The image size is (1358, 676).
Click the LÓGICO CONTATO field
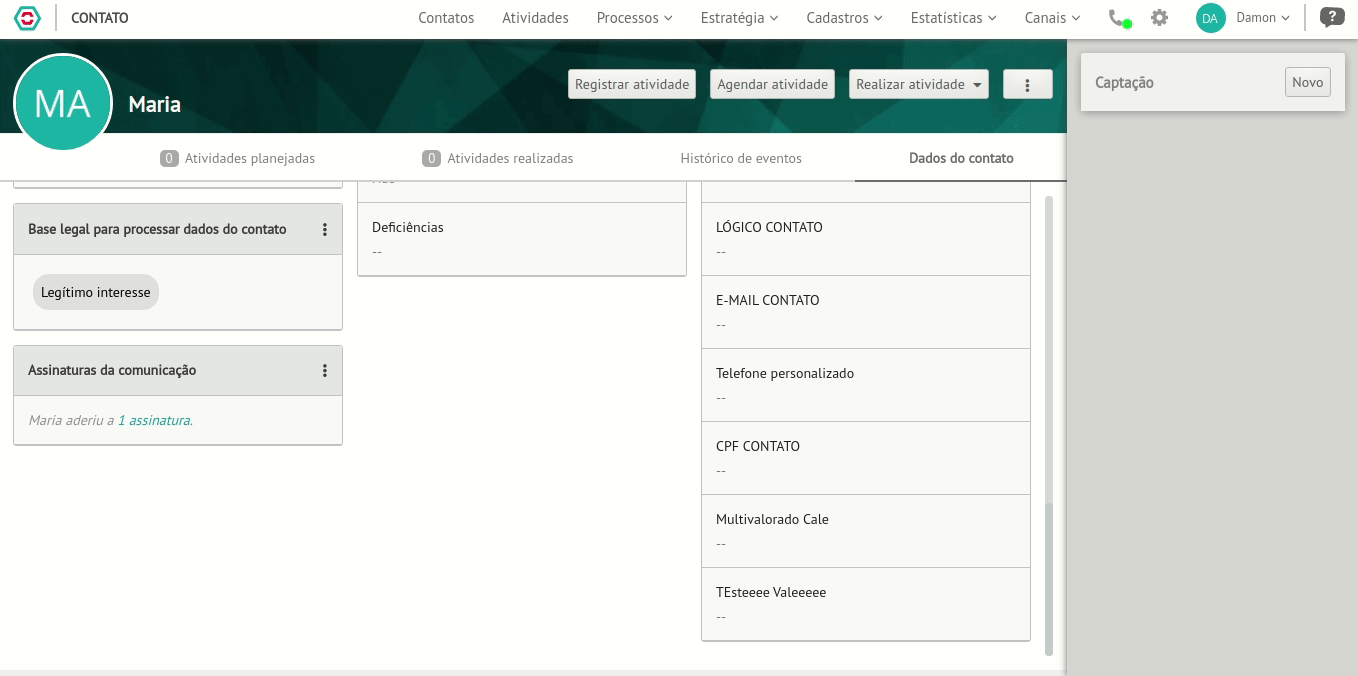[x=866, y=239]
